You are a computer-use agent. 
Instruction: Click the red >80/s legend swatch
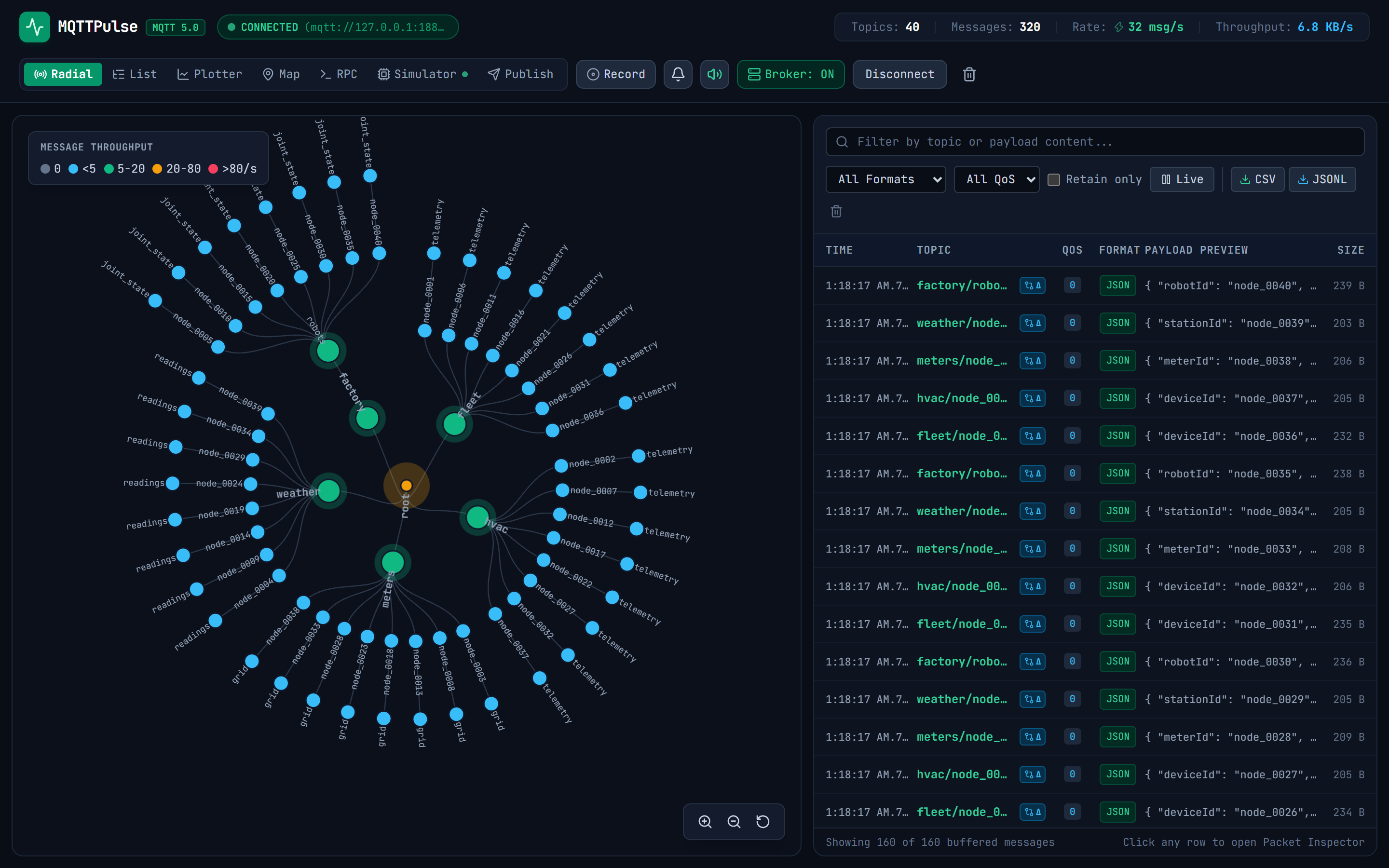(213, 169)
